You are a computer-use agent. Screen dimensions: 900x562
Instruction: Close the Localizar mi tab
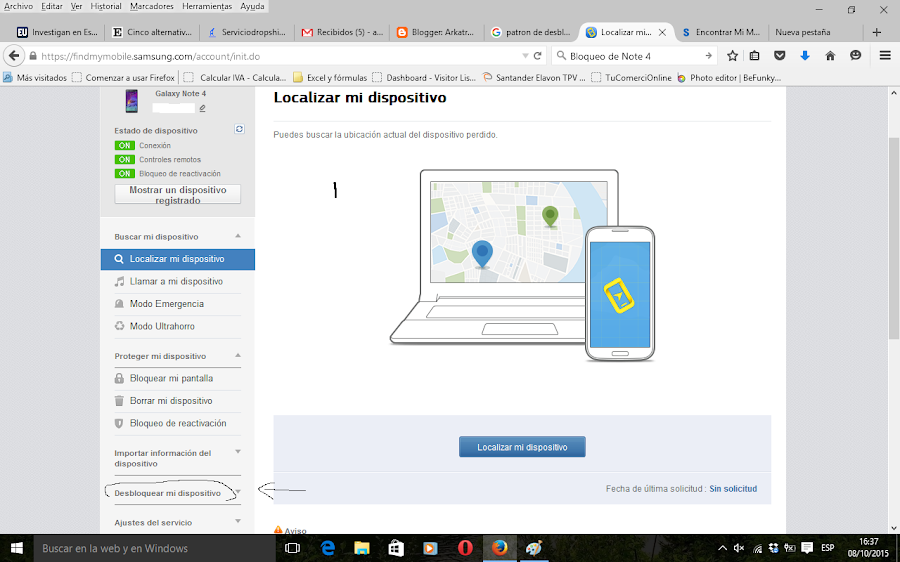[x=662, y=32]
